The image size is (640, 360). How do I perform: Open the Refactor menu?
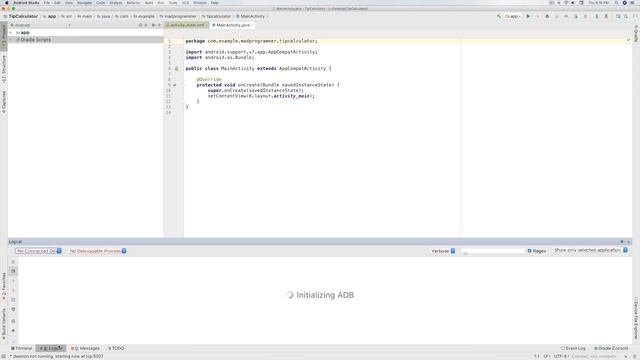(133, 2)
